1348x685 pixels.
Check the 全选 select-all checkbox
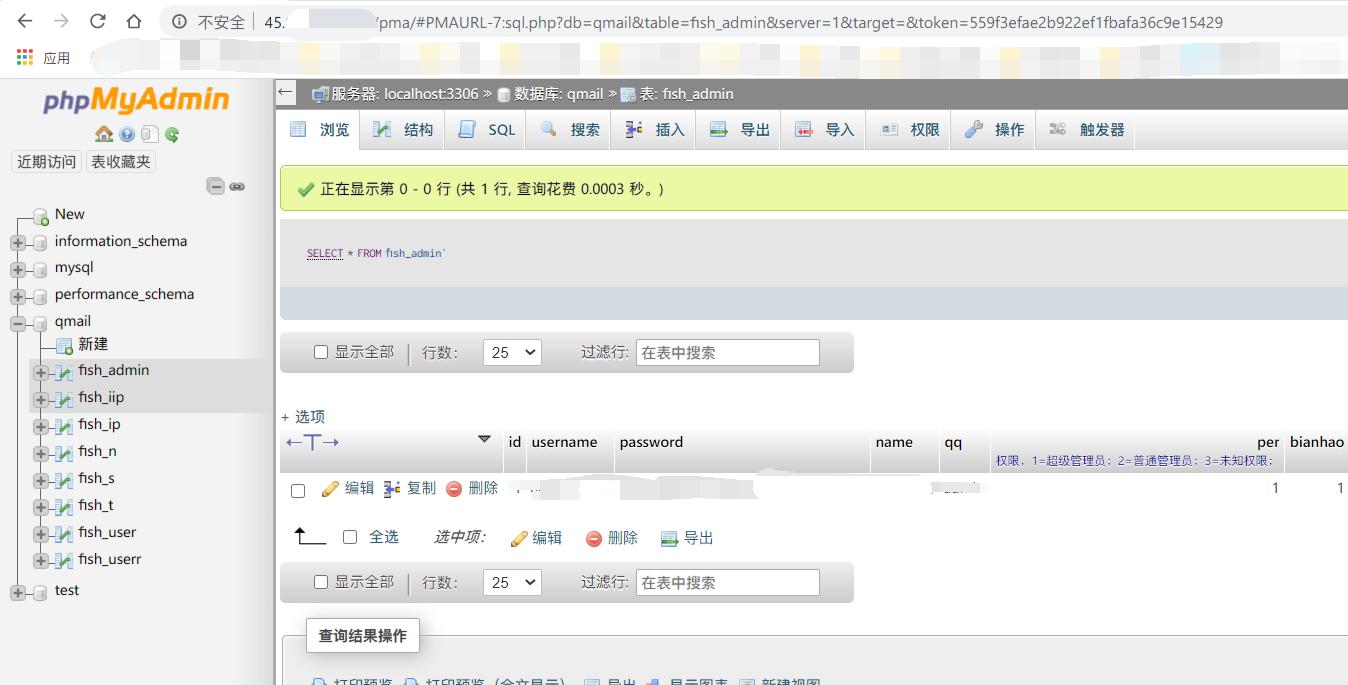pyautogui.click(x=351, y=537)
